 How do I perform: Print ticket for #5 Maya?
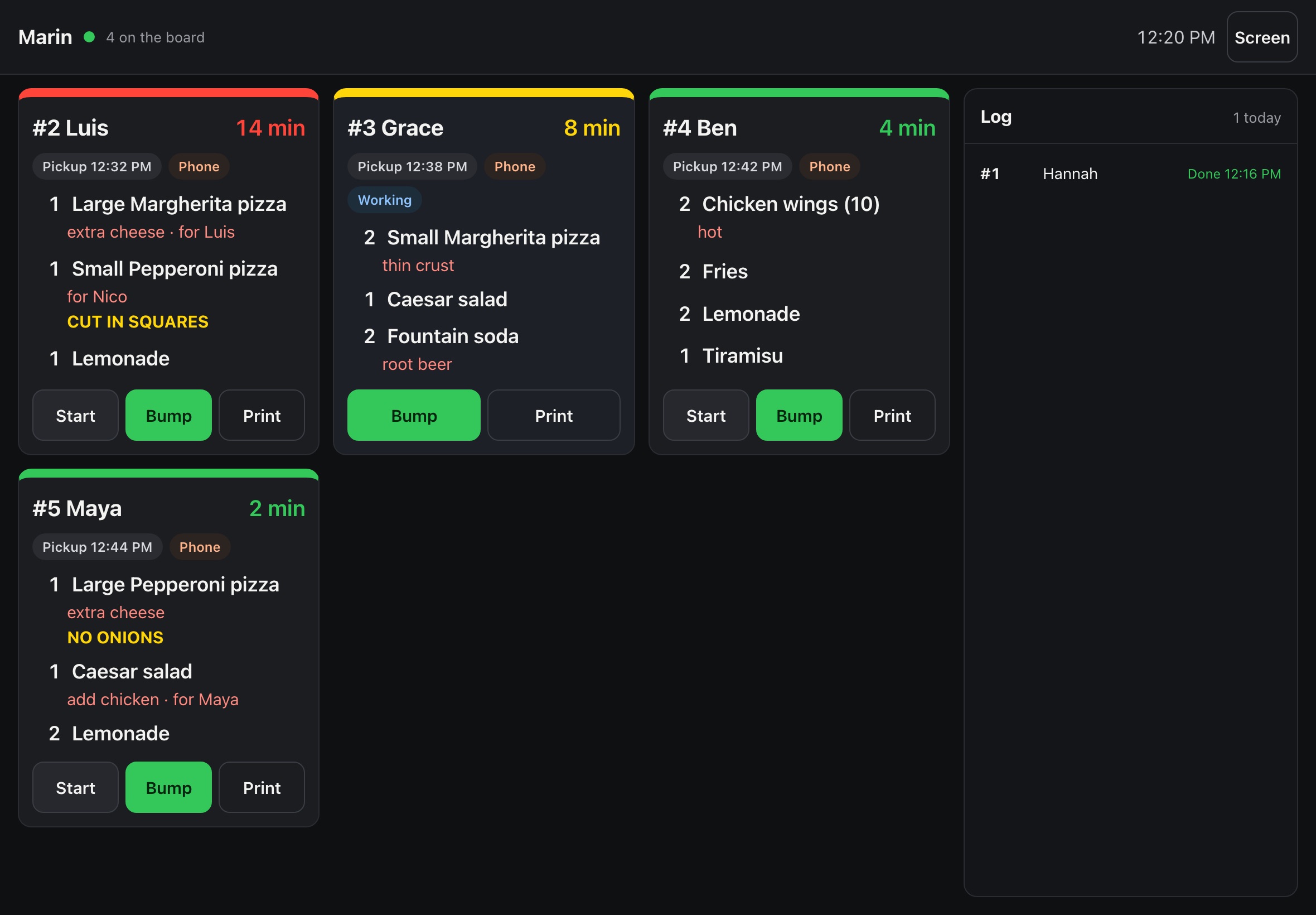pos(262,787)
